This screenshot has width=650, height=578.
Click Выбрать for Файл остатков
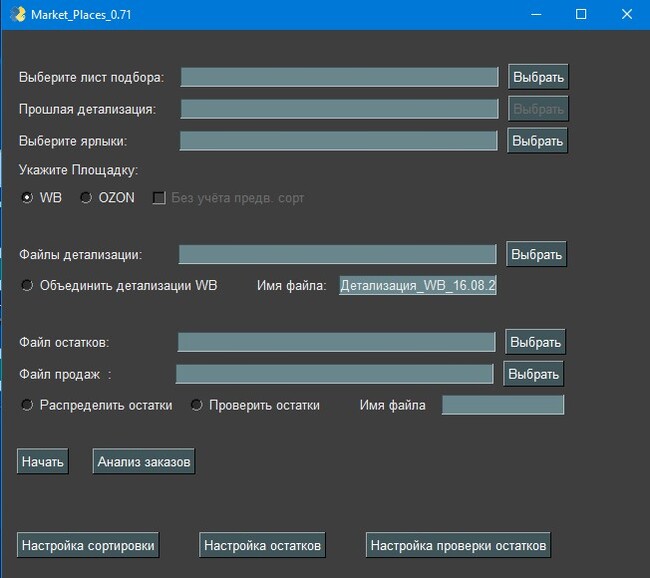pyautogui.click(x=535, y=342)
